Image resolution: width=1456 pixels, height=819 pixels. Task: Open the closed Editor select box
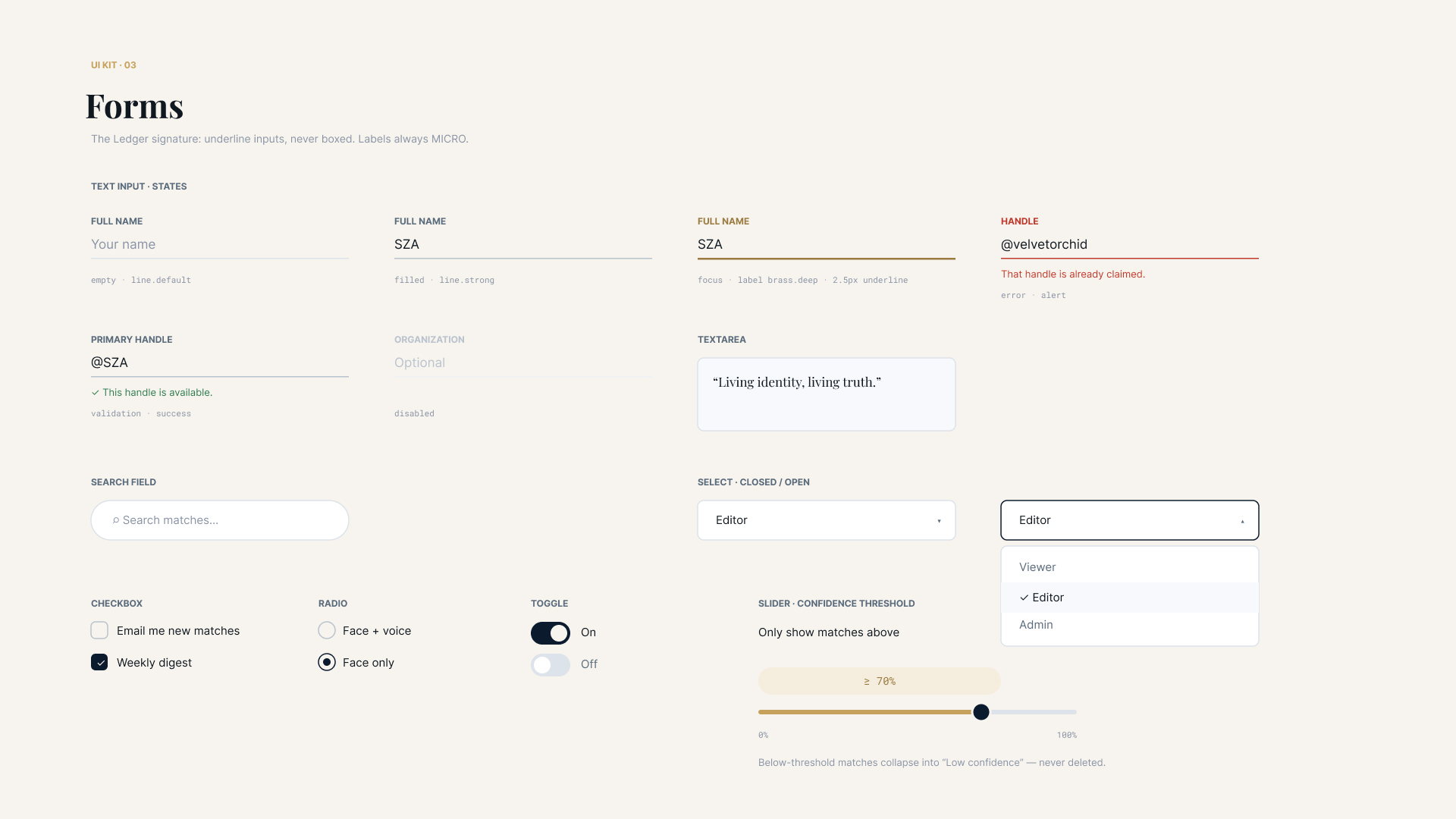(827, 520)
